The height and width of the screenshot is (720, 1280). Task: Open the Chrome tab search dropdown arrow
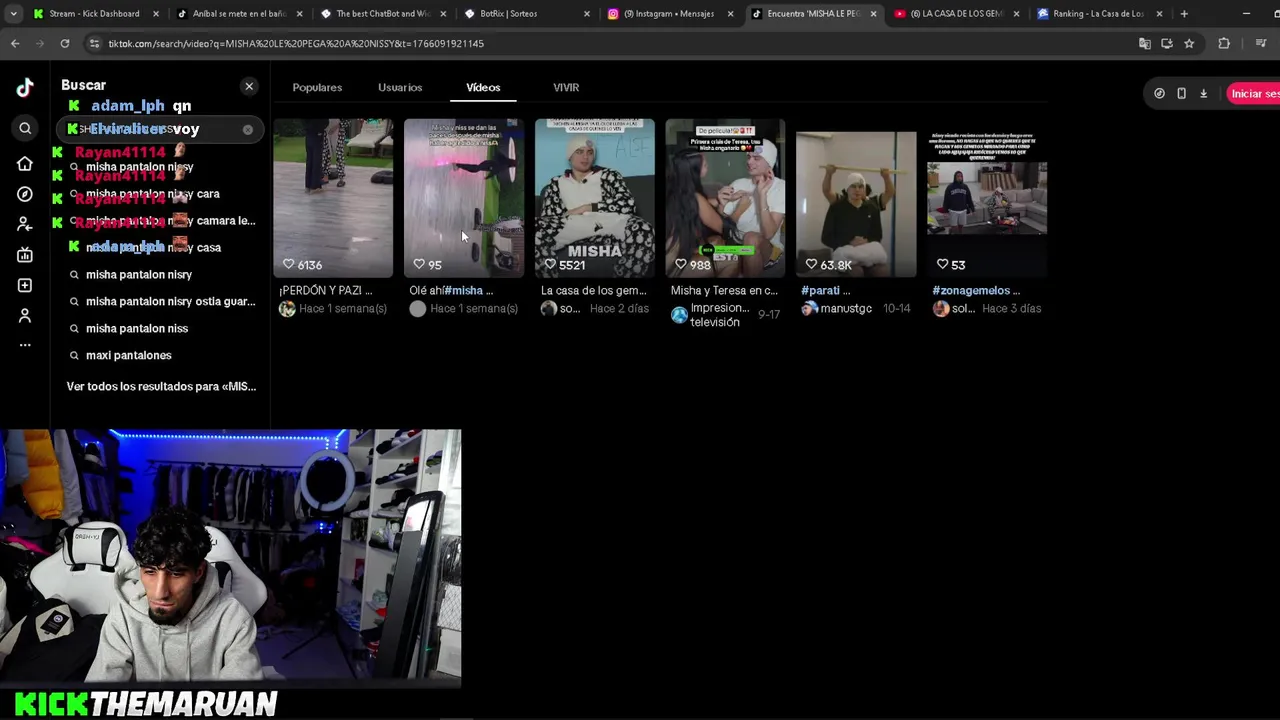pyautogui.click(x=13, y=14)
